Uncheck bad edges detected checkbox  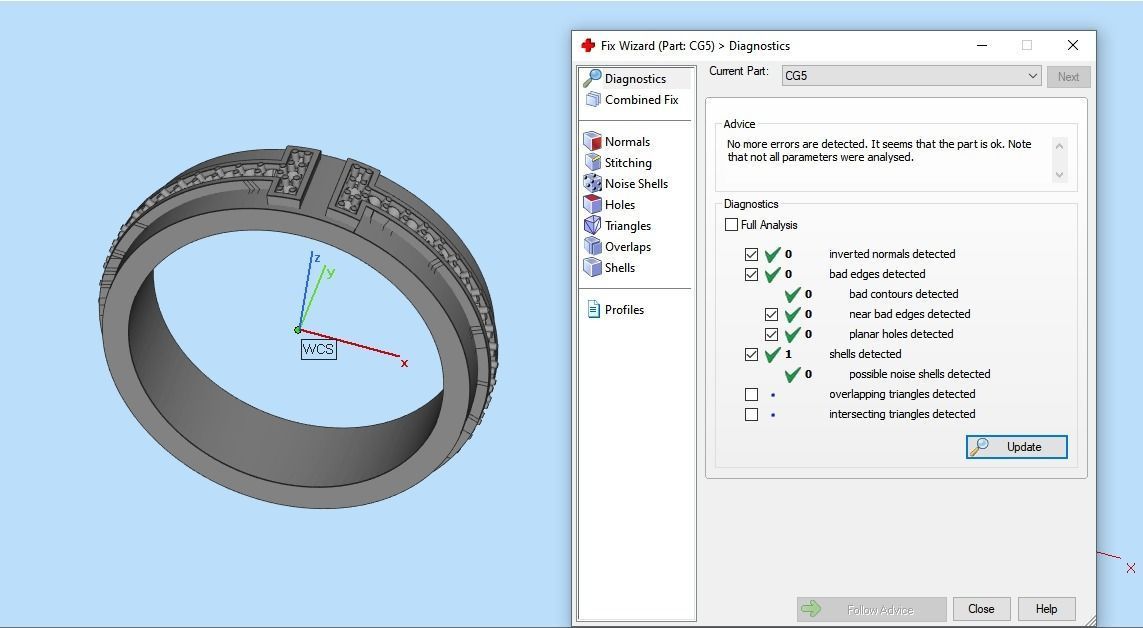tap(752, 275)
